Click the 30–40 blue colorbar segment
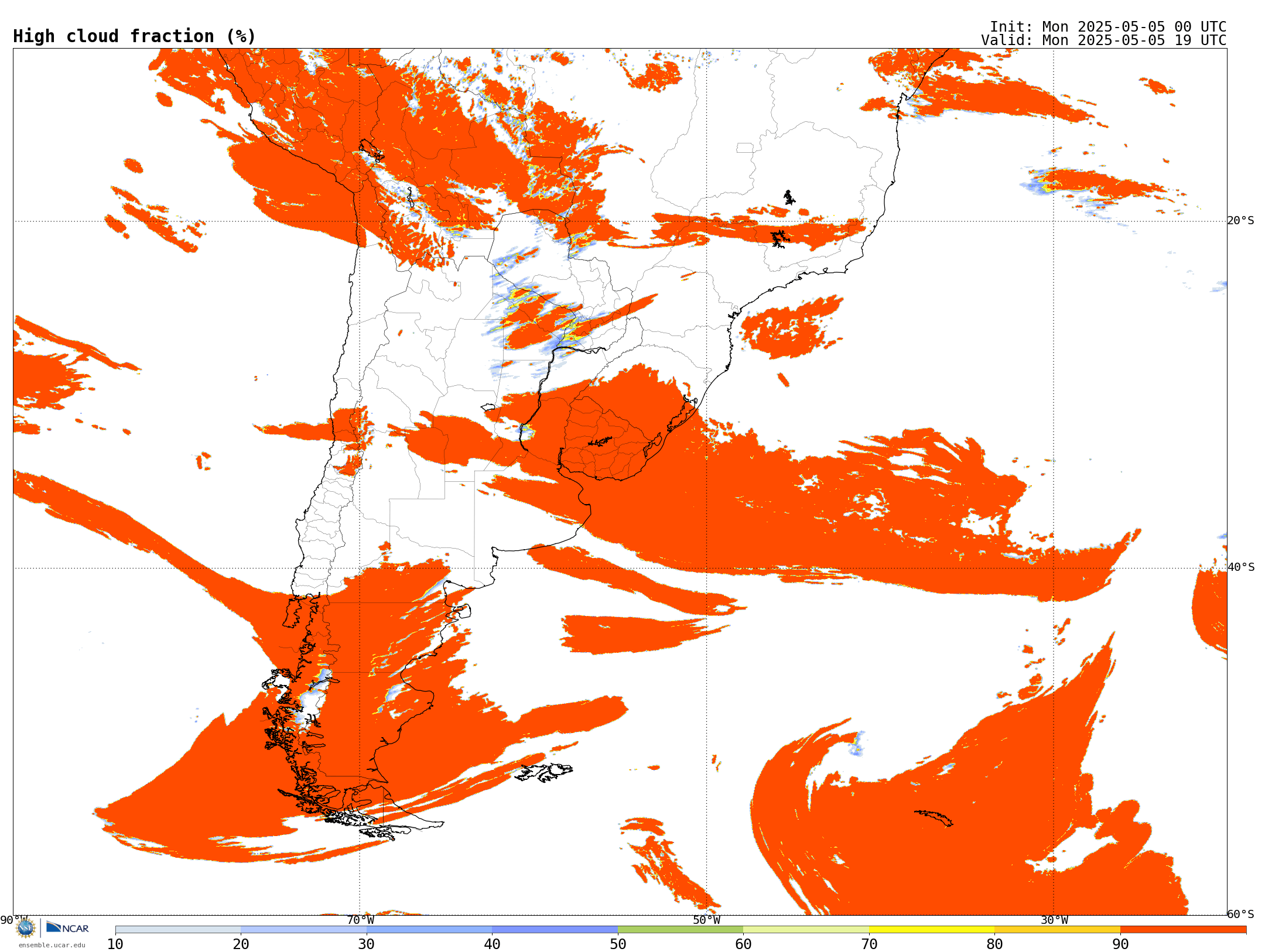 [x=429, y=930]
